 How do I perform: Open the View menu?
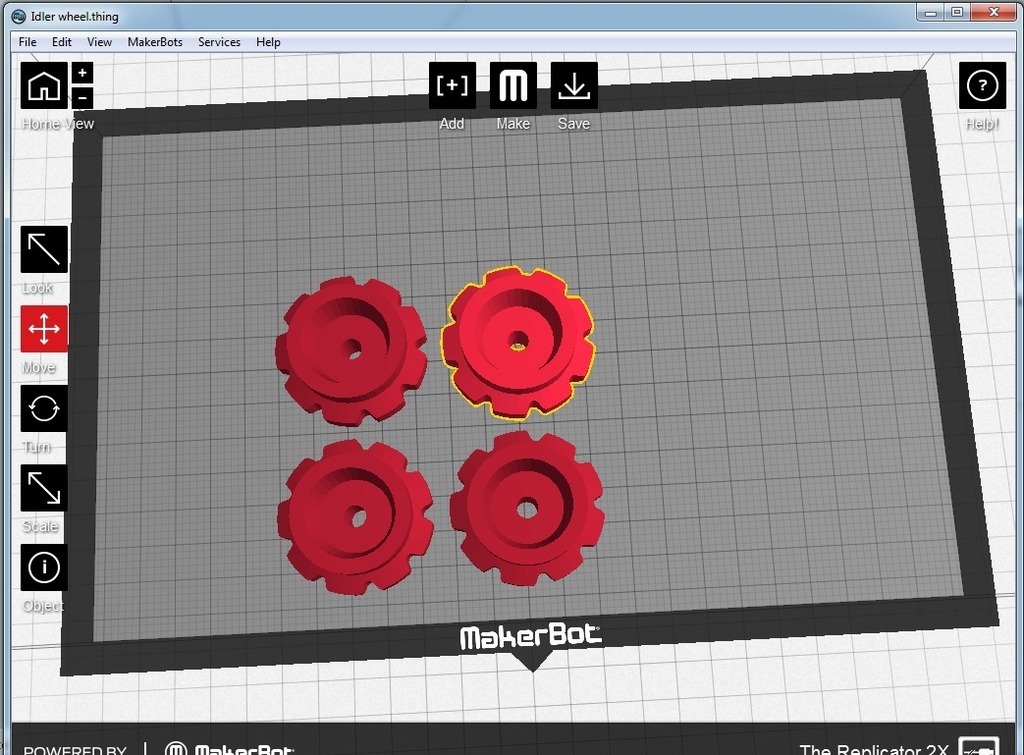point(98,42)
